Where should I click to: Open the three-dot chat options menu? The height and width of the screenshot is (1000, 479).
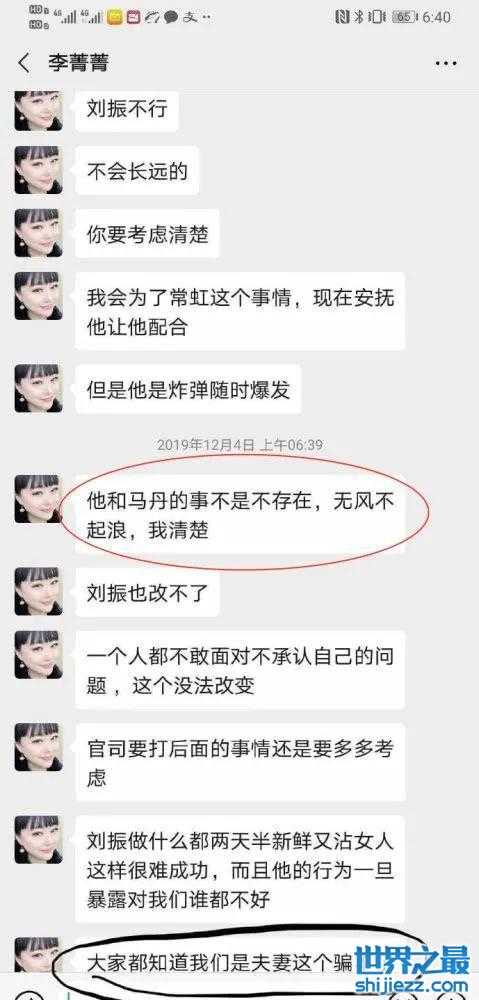point(446,63)
